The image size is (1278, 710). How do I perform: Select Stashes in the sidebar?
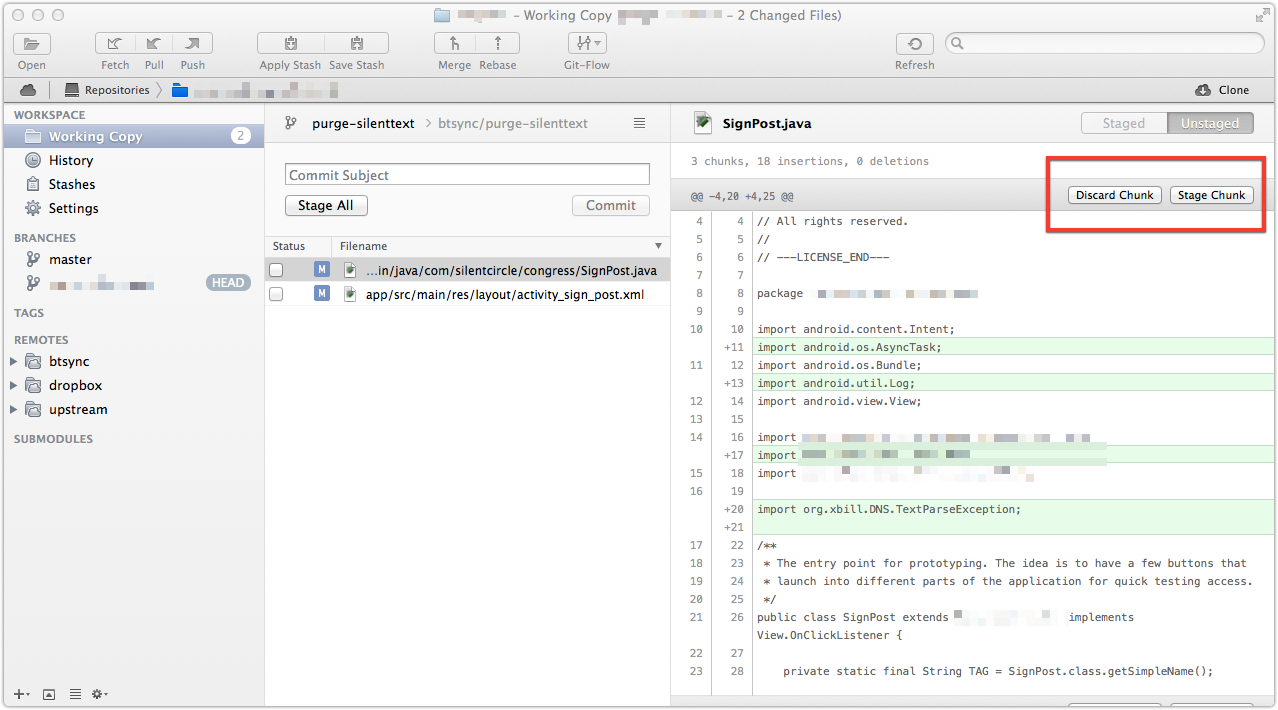[72, 184]
